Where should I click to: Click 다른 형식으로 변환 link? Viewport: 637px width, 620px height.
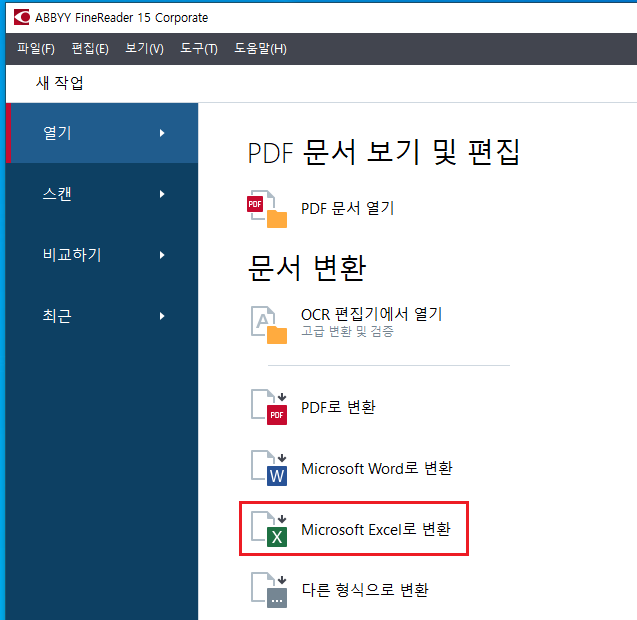pyautogui.click(x=365, y=590)
